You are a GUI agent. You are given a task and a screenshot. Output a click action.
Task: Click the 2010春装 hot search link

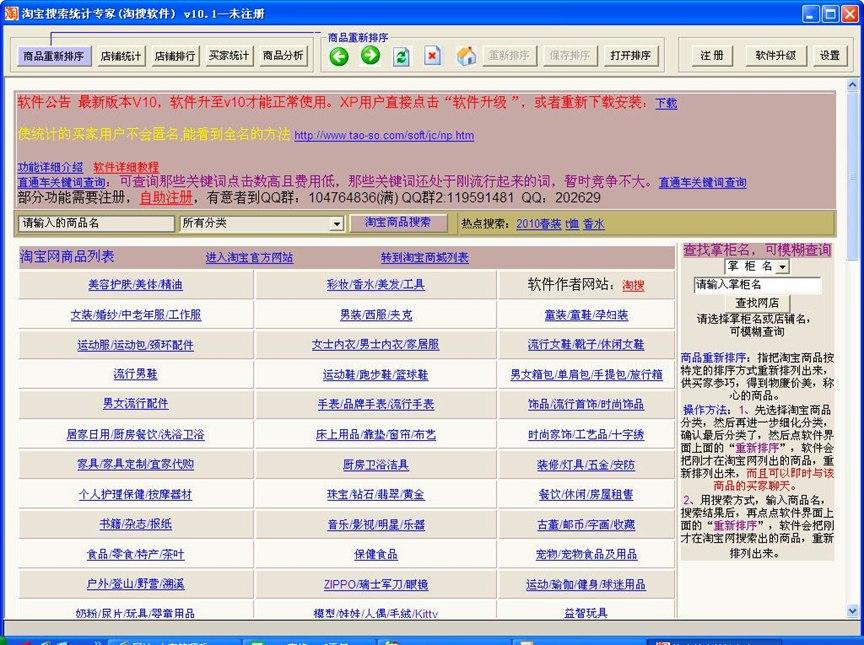[x=538, y=225]
